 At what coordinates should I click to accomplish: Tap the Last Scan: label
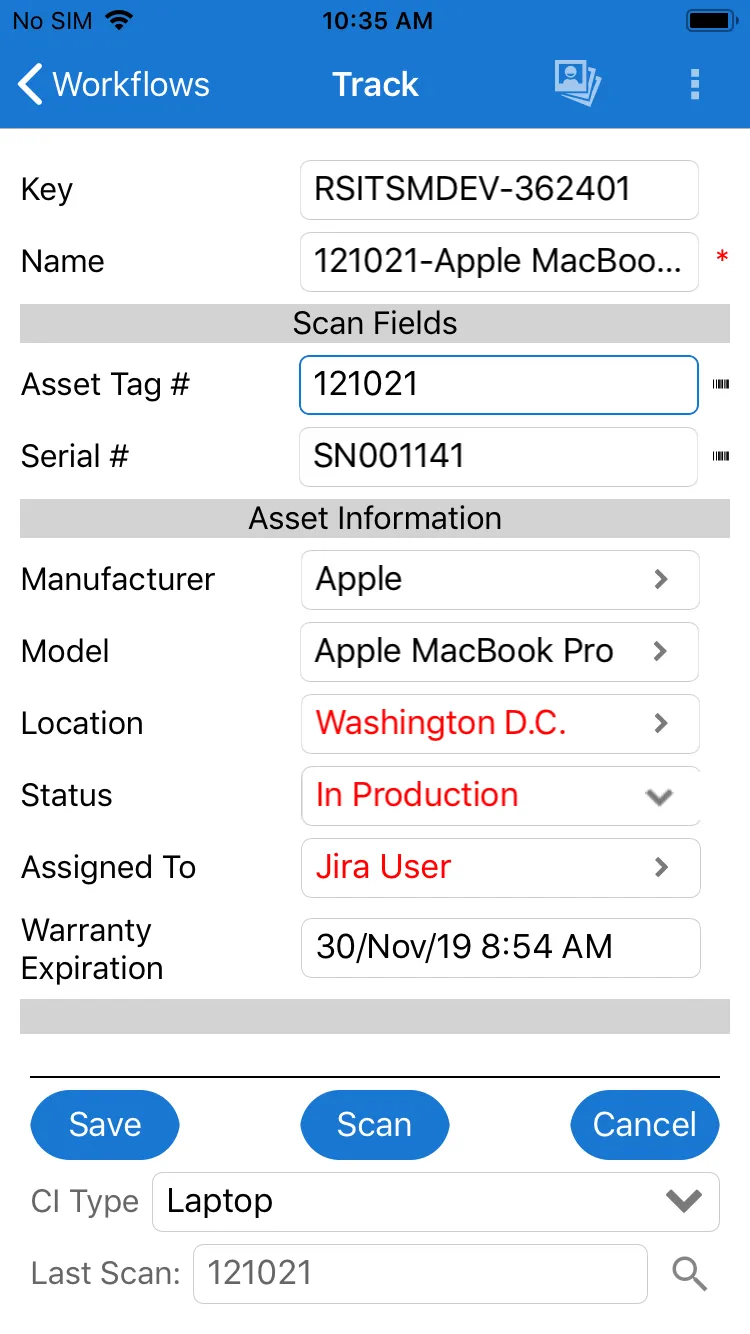pyautogui.click(x=106, y=1273)
